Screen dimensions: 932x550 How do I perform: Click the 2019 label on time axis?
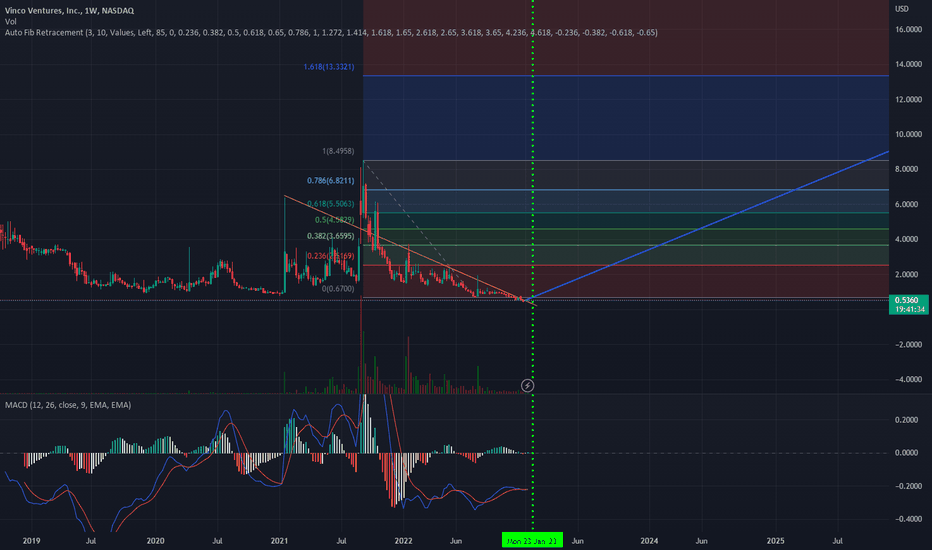(32, 540)
